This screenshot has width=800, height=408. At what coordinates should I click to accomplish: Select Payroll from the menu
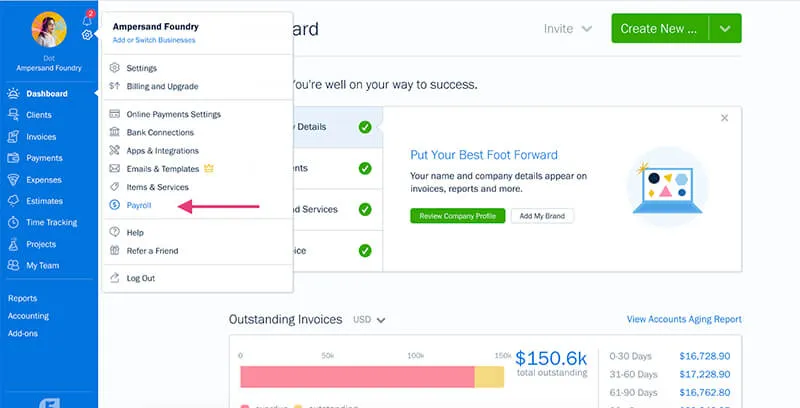coord(139,205)
